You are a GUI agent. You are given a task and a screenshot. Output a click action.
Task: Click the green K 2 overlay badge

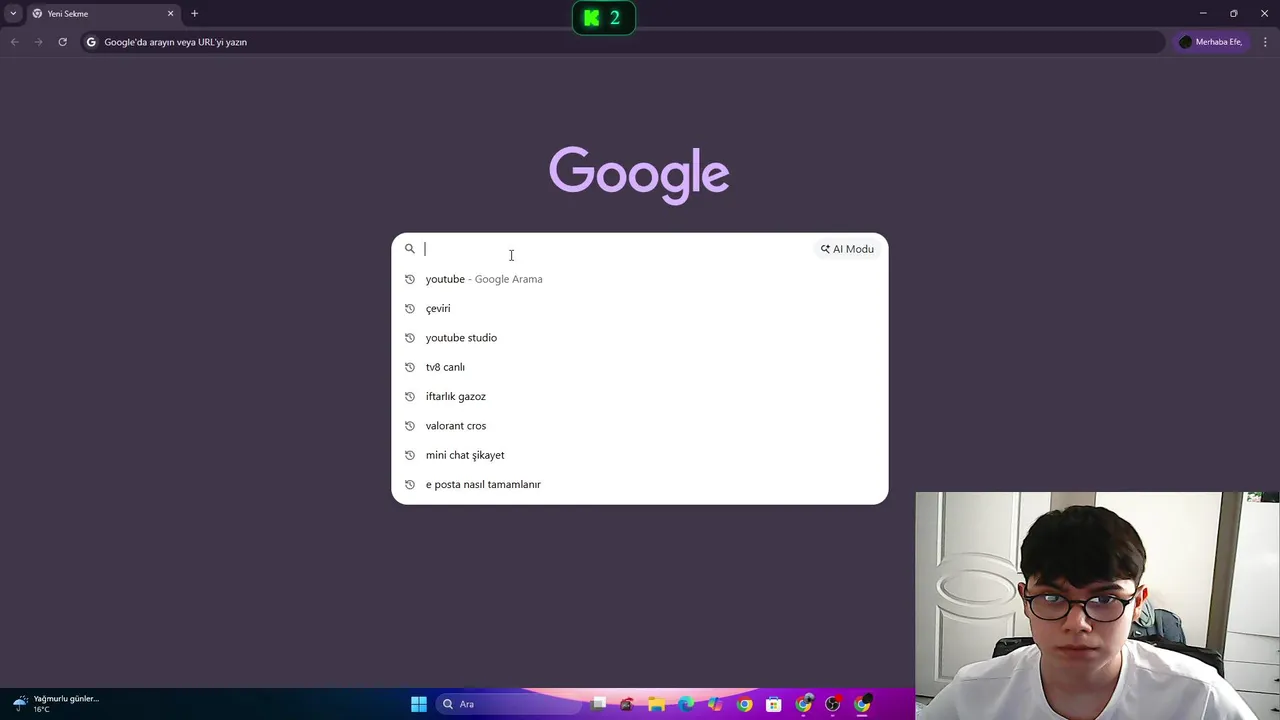click(604, 18)
